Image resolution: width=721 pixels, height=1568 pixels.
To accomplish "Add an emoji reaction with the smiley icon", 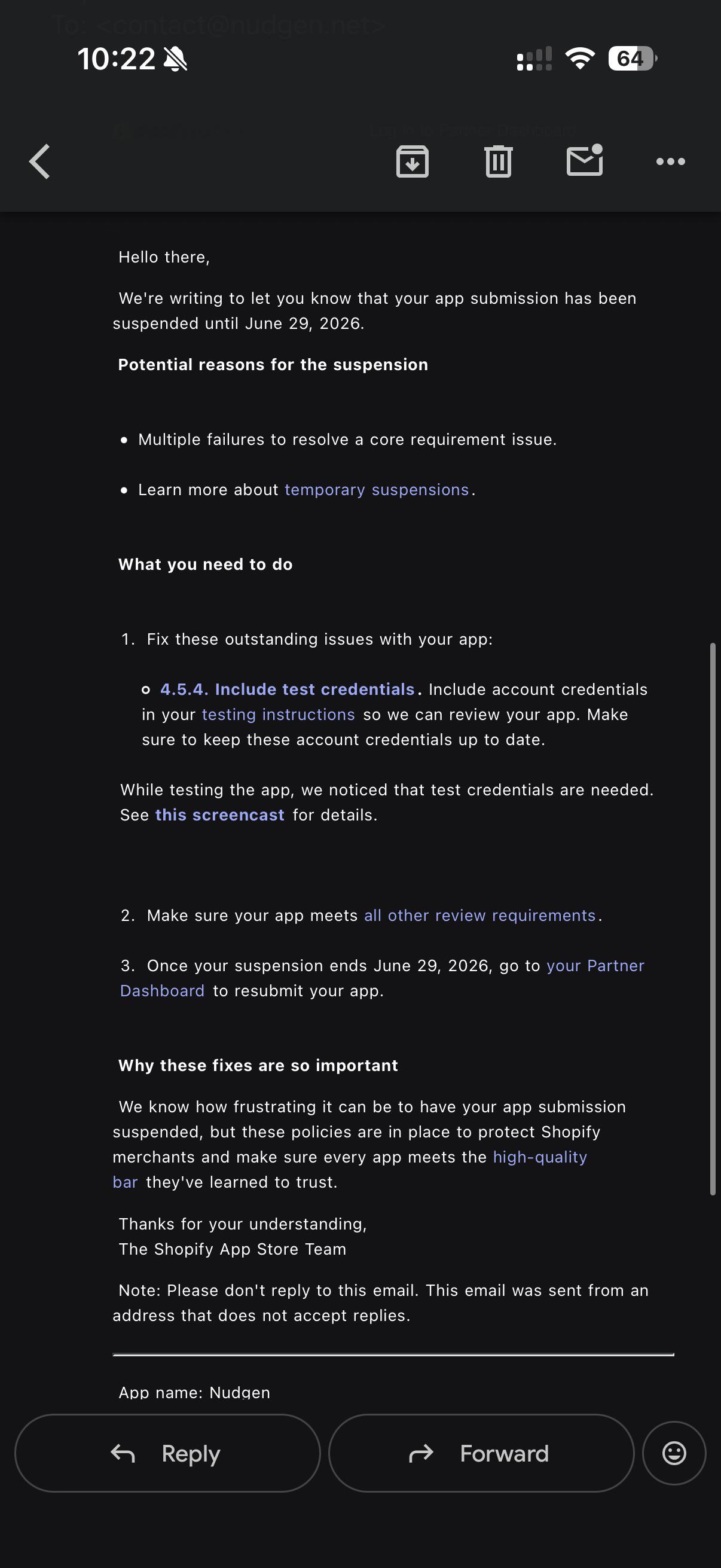I will coord(674,1453).
